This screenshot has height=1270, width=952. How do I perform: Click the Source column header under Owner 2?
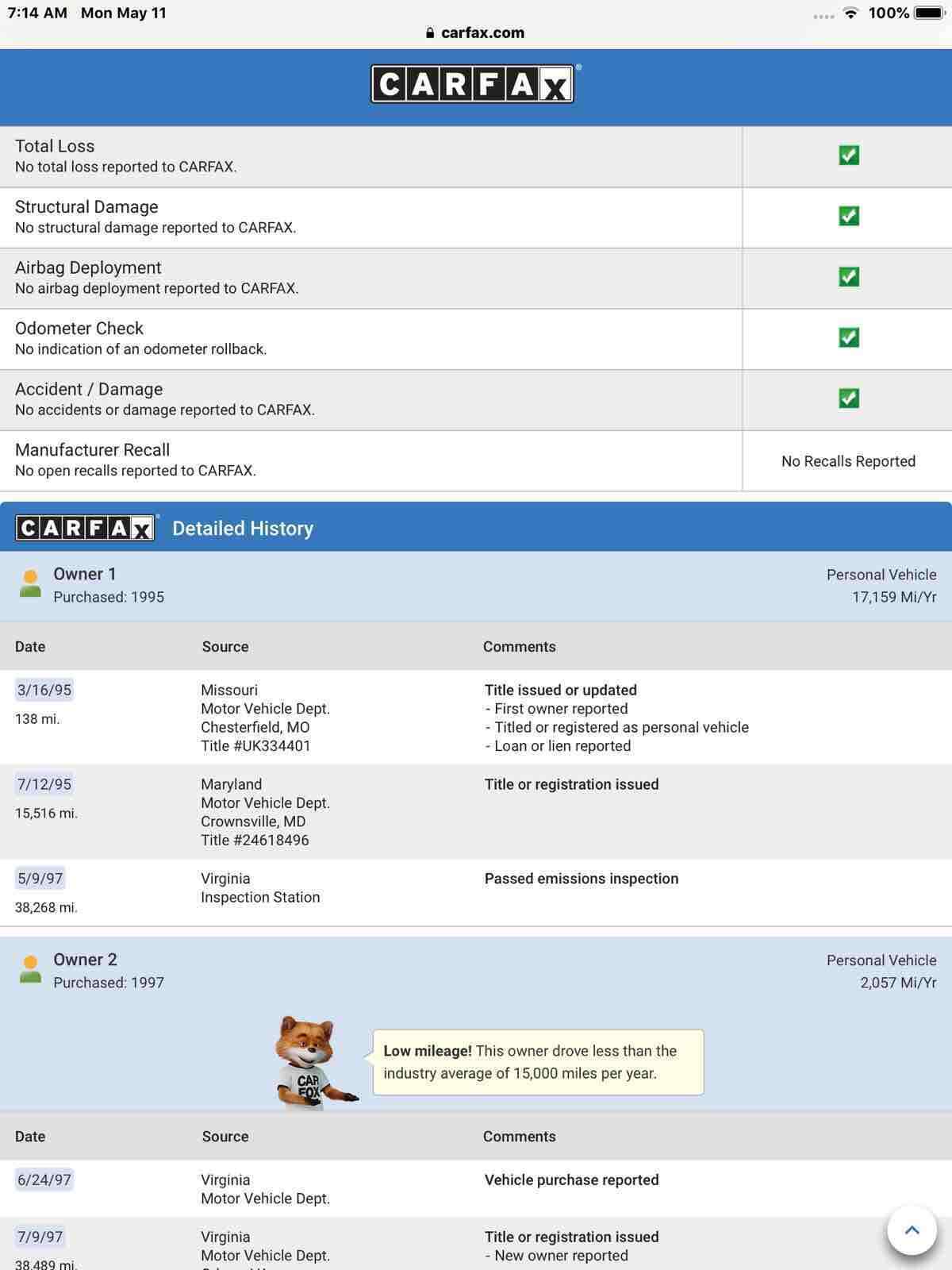[x=225, y=1137]
